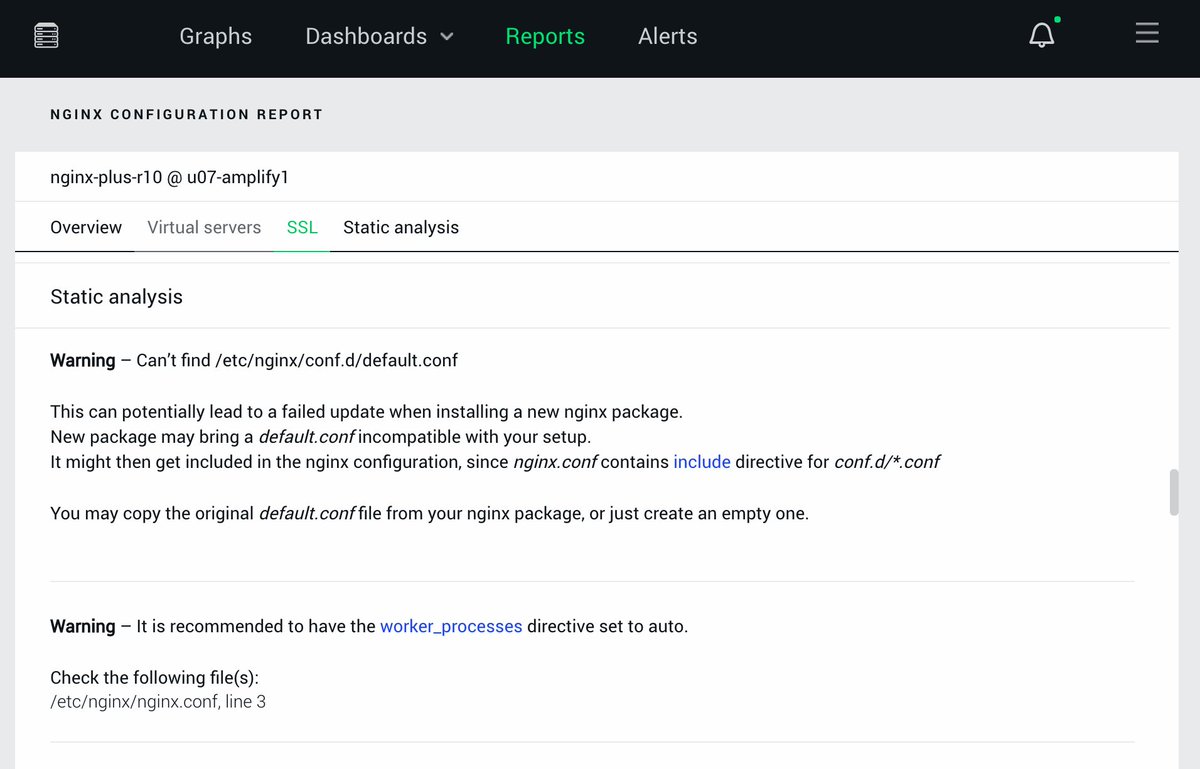
Task: Click the 'failed update' explanation line
Action: pyautogui.click(x=367, y=411)
